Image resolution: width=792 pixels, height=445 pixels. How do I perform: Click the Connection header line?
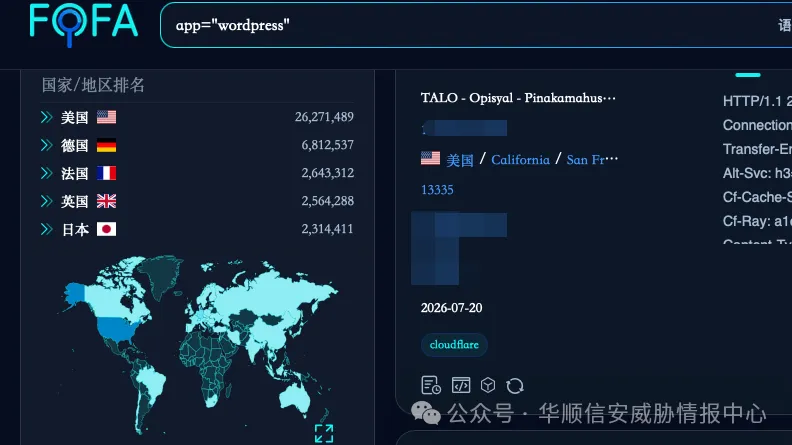coord(757,125)
